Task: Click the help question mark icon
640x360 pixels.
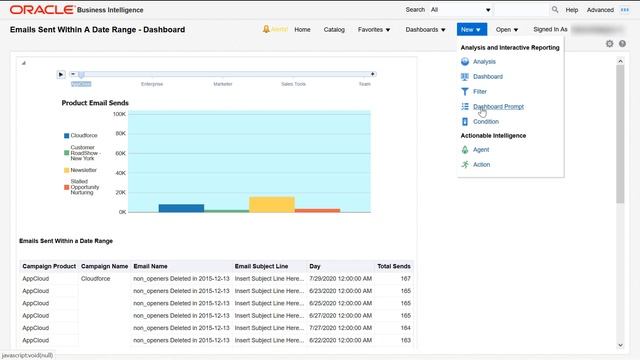Action: pos(622,44)
